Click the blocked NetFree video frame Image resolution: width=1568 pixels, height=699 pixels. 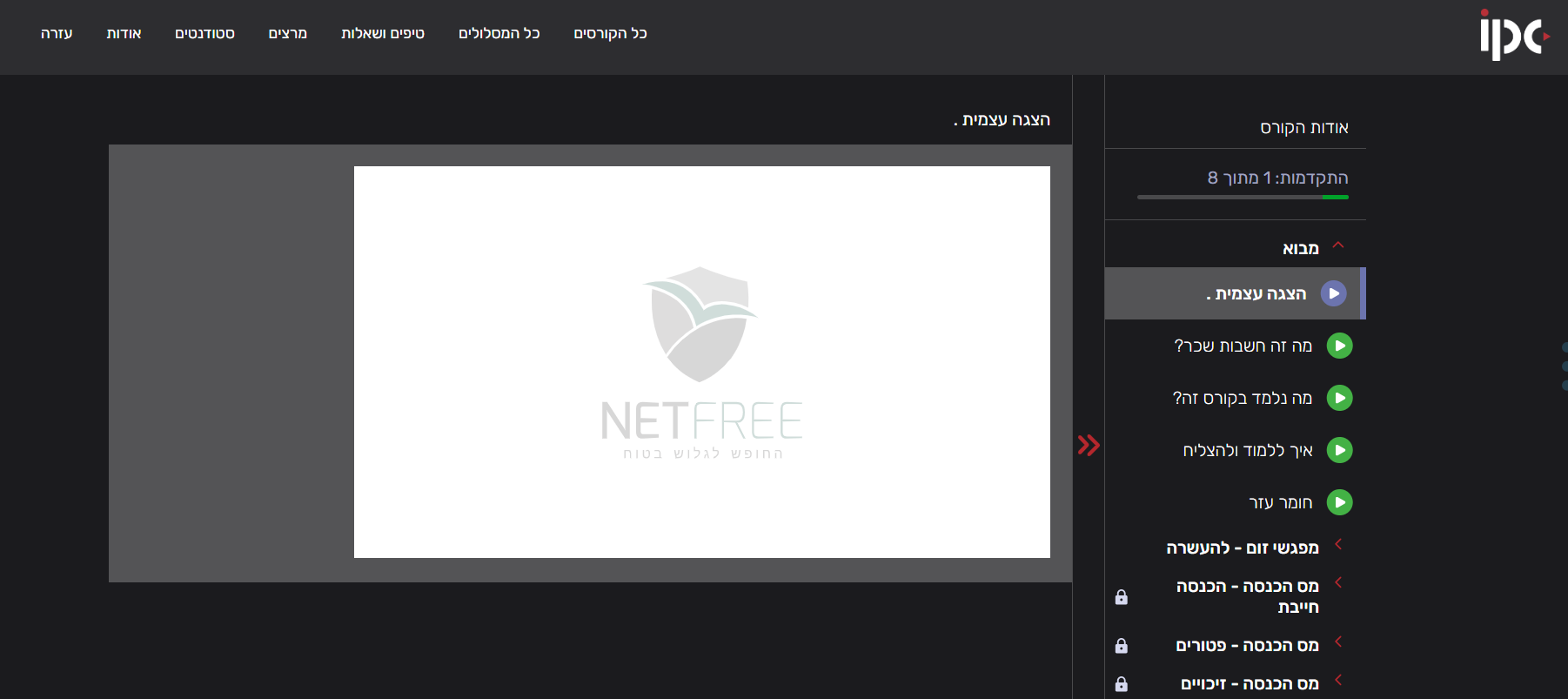tap(702, 362)
